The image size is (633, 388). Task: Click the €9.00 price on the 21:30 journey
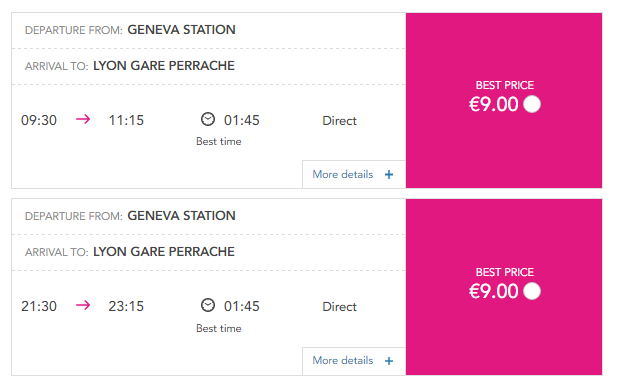click(x=493, y=291)
